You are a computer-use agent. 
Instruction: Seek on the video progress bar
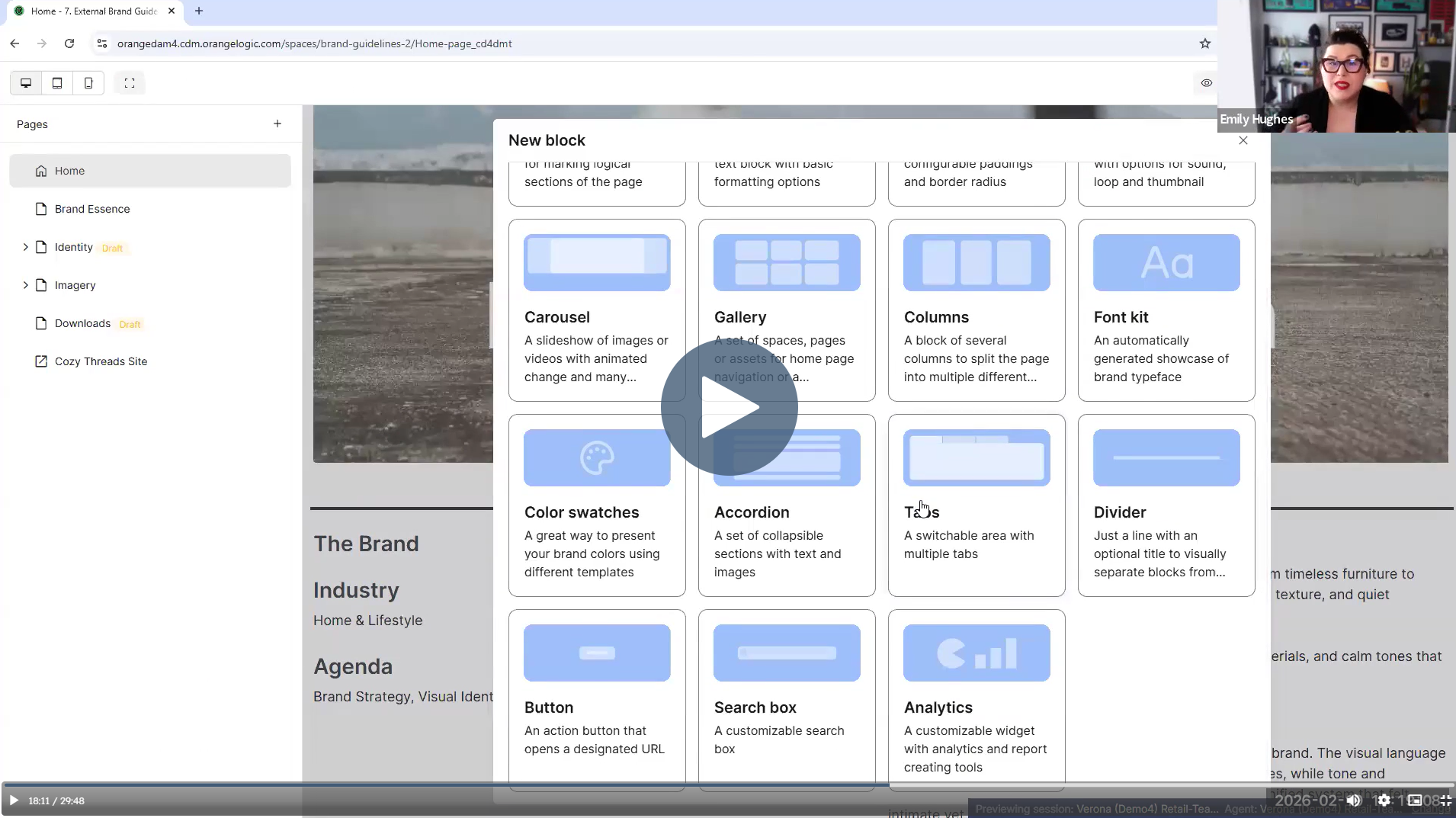point(728,784)
